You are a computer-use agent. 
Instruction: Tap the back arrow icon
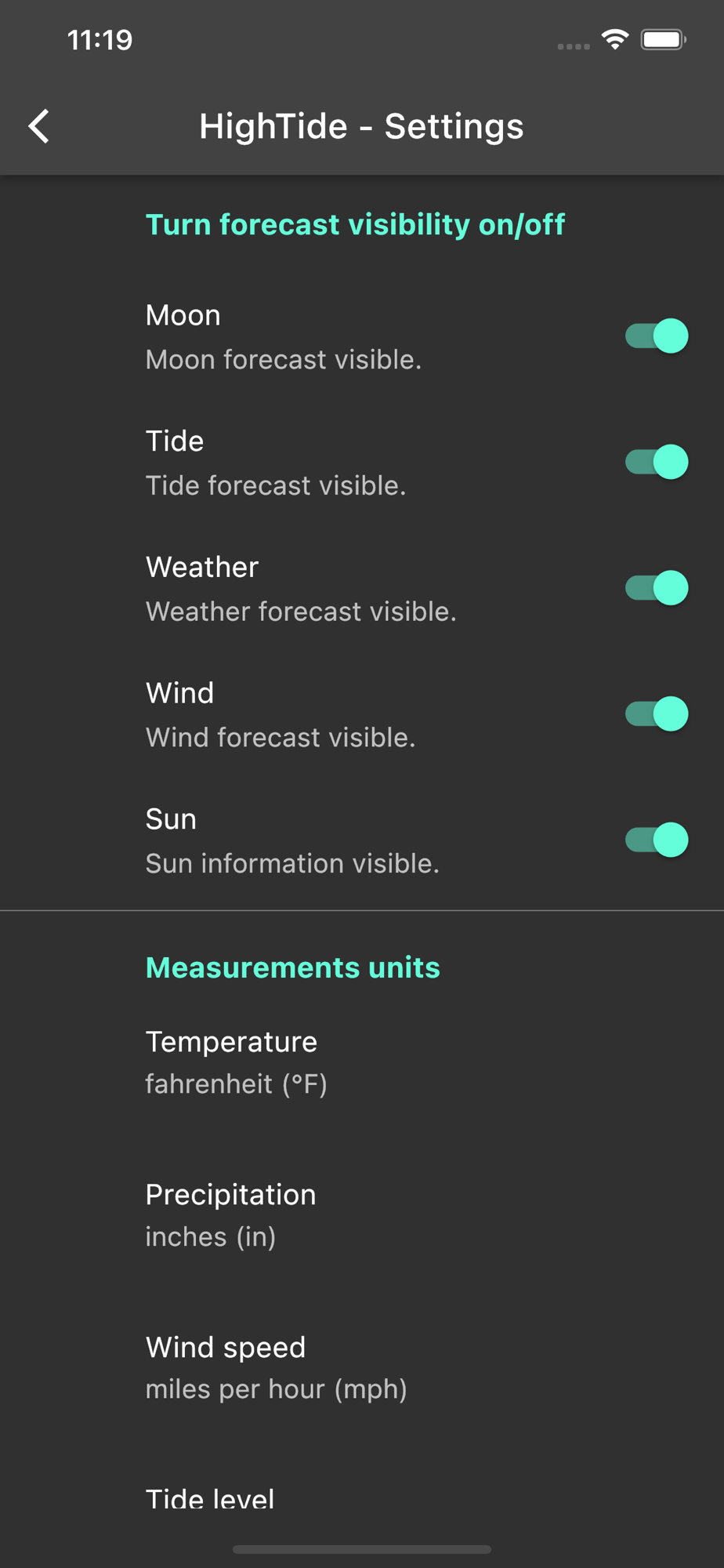coord(38,126)
